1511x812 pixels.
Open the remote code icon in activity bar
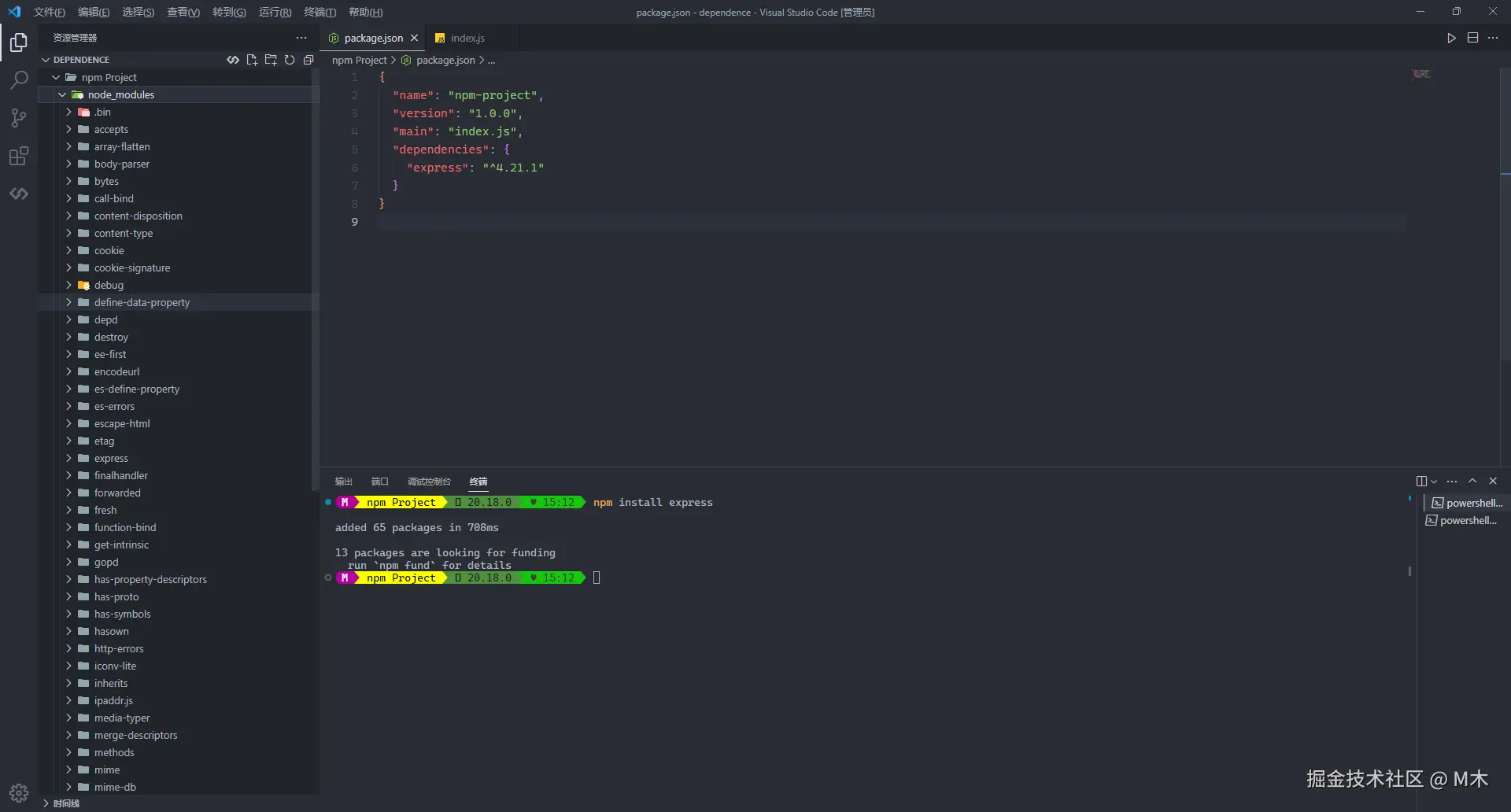pos(19,194)
